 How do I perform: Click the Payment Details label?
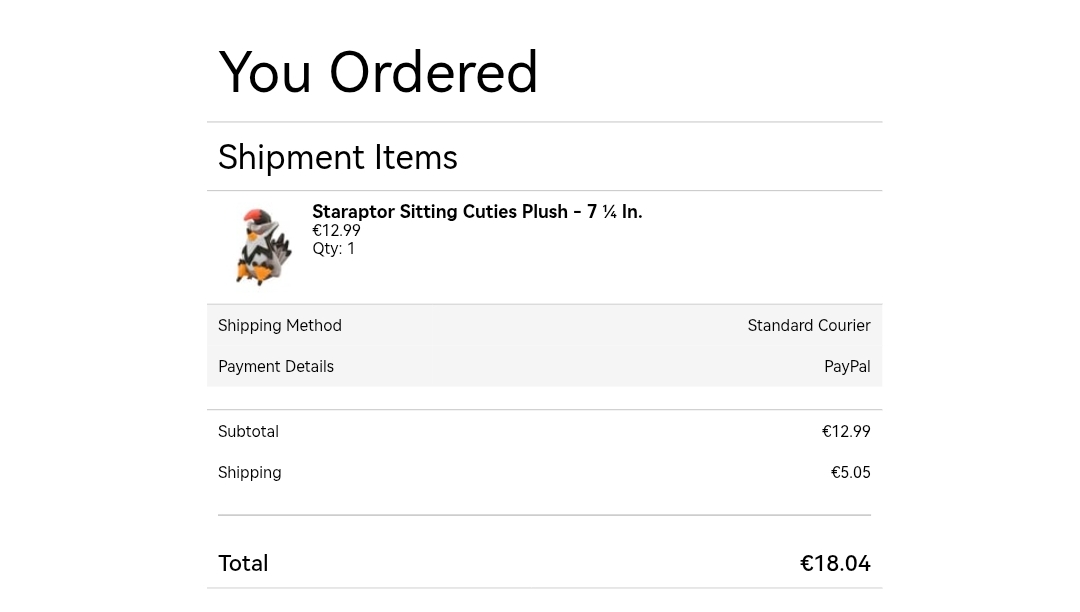276,367
